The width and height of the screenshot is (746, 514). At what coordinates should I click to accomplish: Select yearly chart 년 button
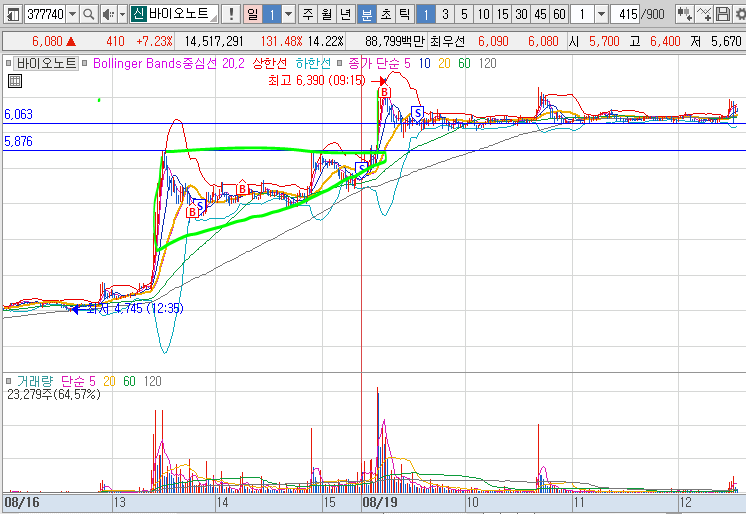pyautogui.click(x=346, y=14)
